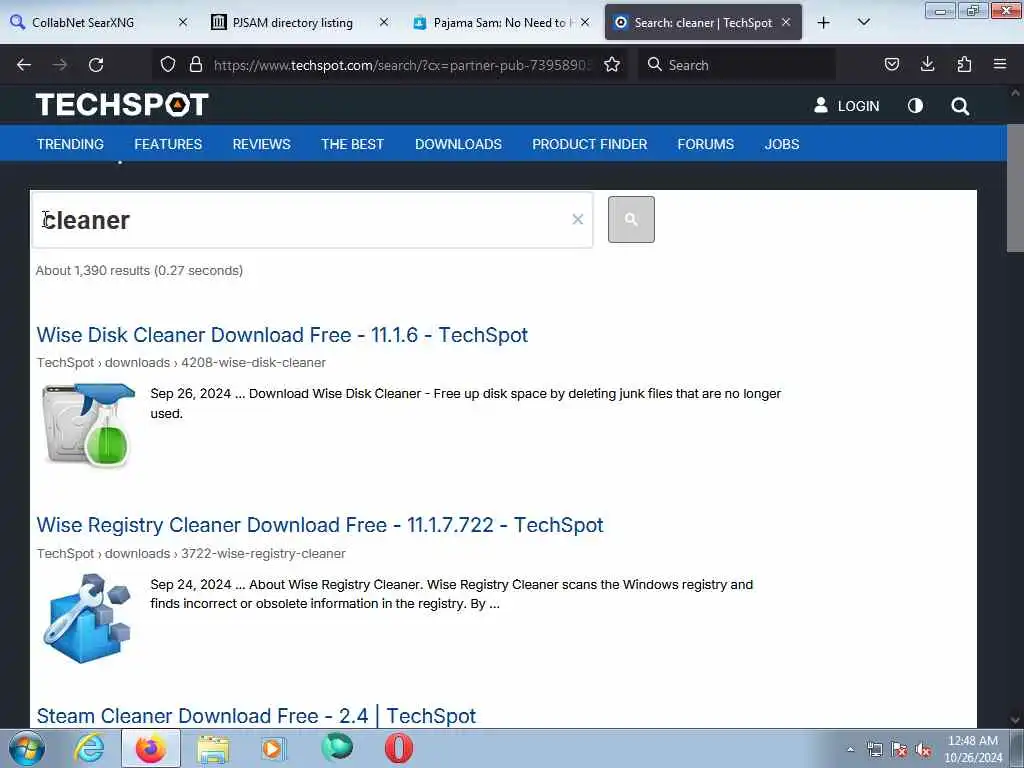View site security lock information

(x=195, y=65)
